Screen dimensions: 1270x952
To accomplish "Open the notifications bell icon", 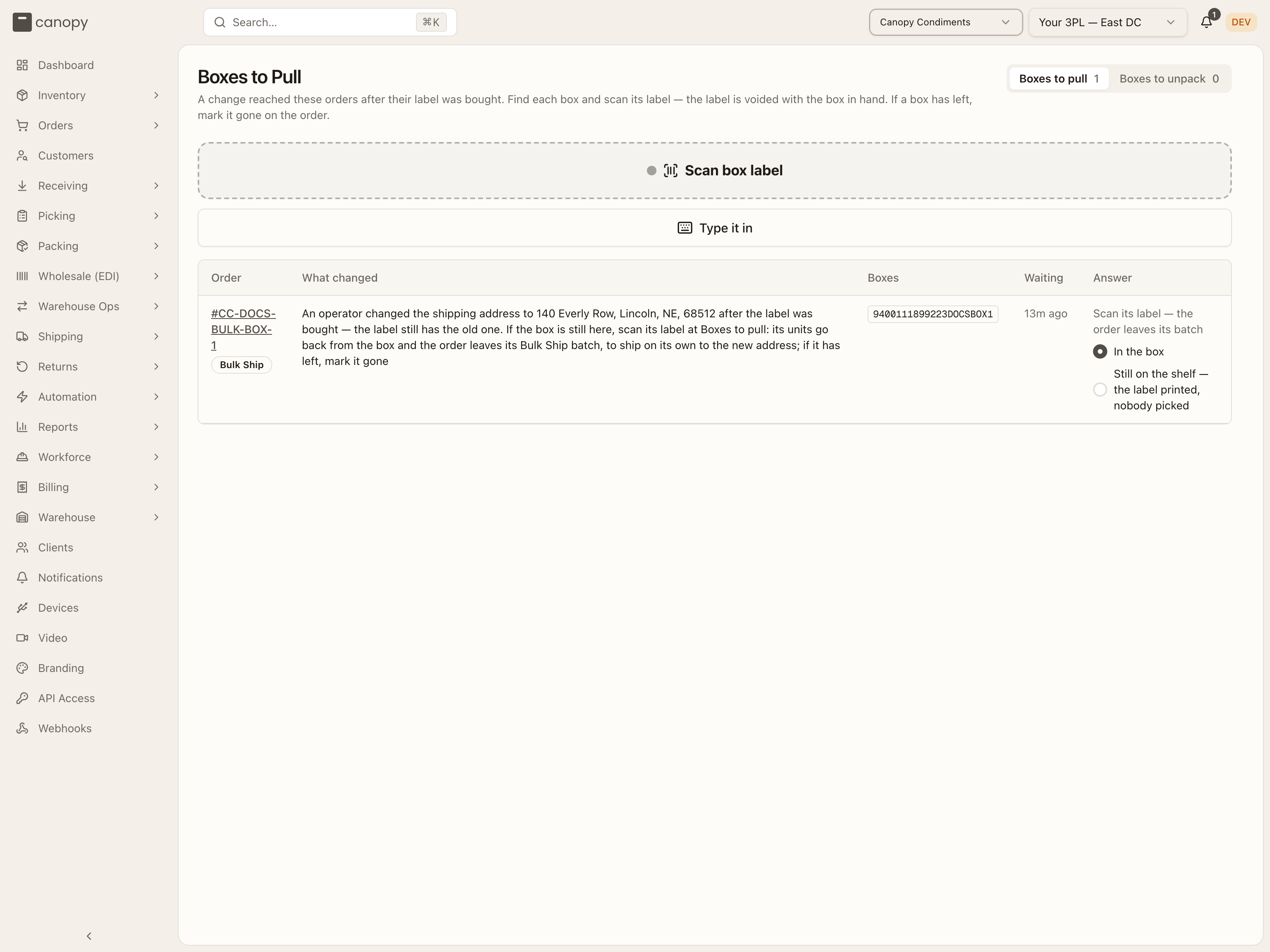I will (1206, 22).
